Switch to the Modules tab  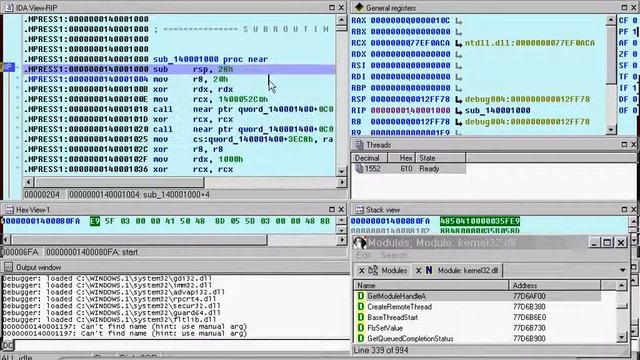(x=388, y=270)
